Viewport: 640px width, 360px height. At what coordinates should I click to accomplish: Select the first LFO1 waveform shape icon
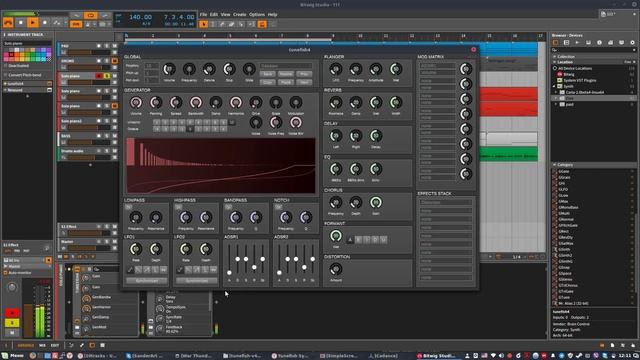[x=130, y=270]
